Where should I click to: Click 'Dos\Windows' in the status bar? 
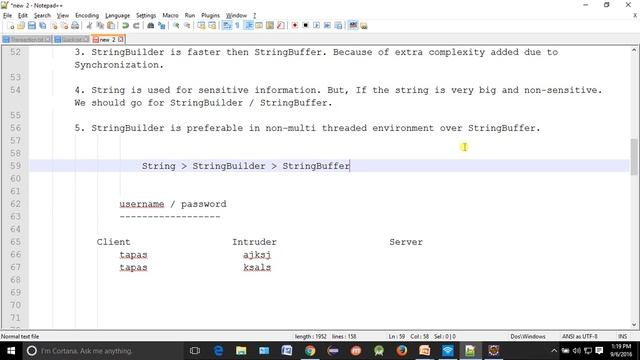528,336
